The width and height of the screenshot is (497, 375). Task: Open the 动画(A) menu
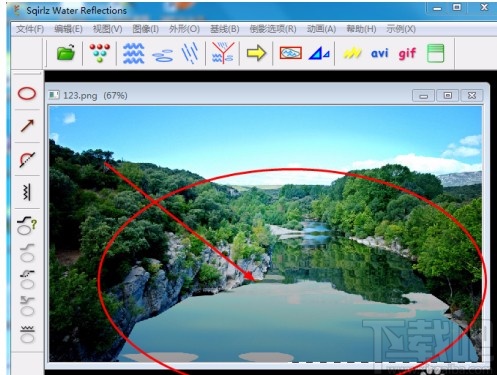[321, 29]
